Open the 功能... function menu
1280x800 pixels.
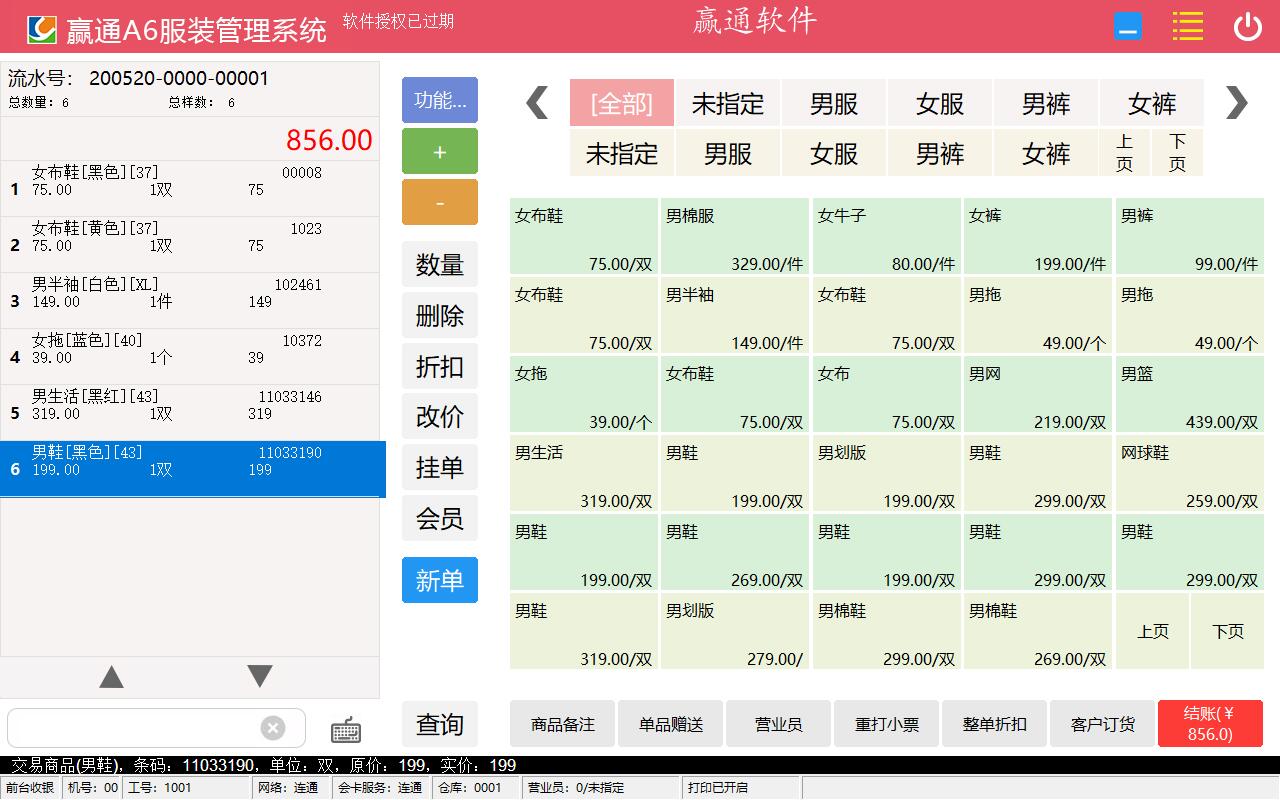coord(439,100)
